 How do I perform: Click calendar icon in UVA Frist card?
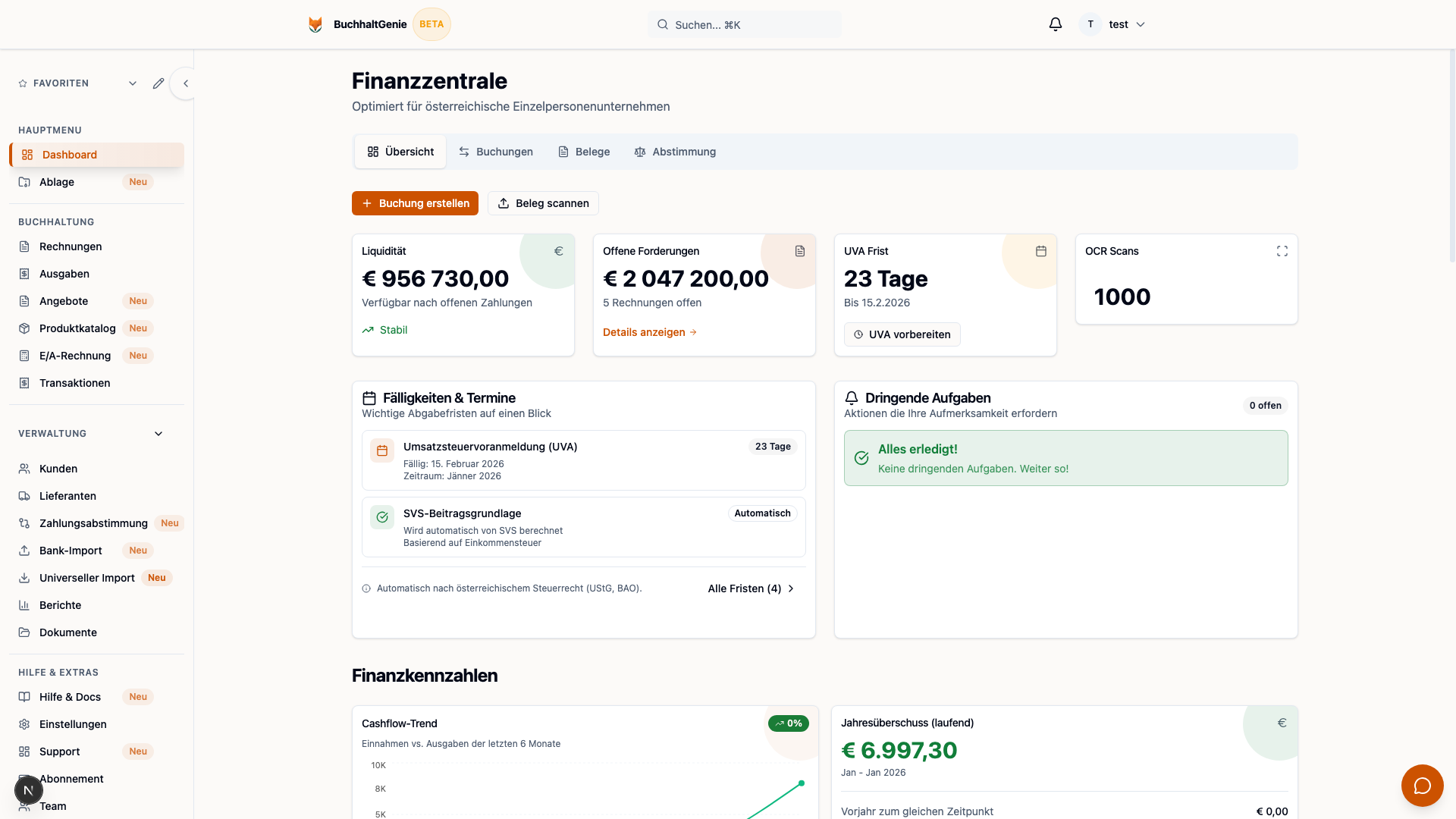1040,251
